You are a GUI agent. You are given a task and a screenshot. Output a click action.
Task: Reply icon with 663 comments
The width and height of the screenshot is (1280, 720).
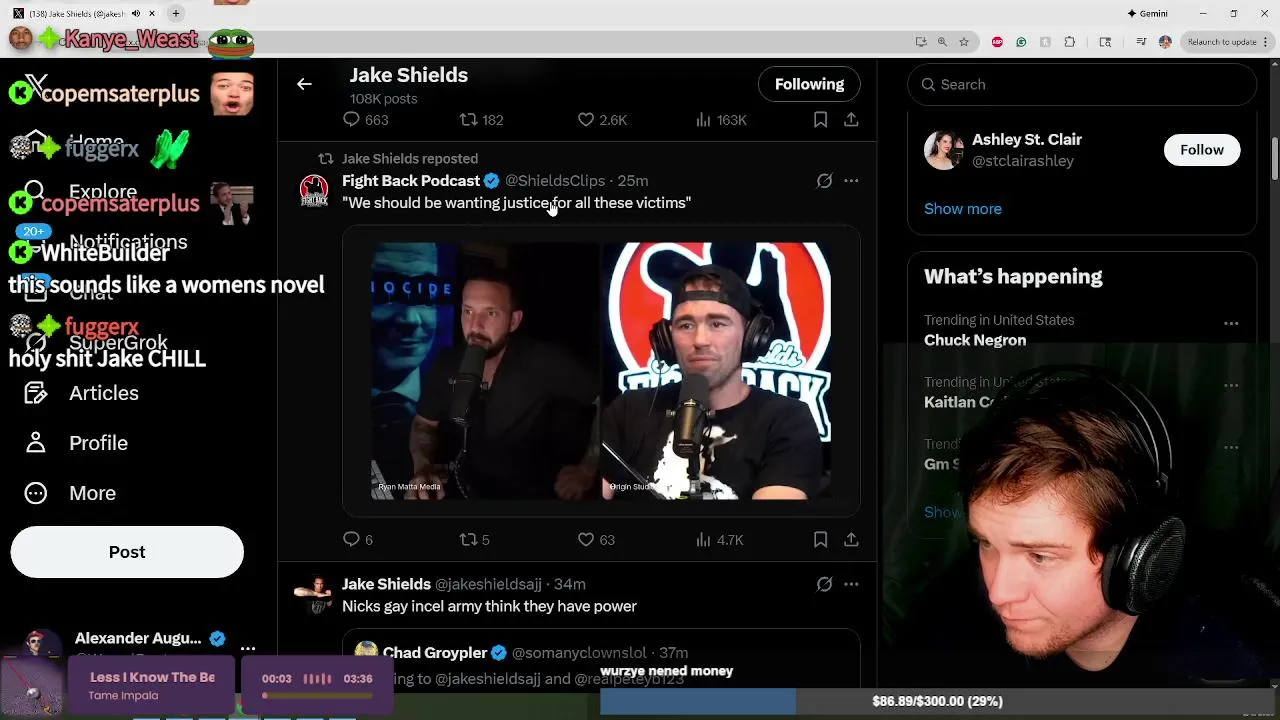tap(351, 119)
